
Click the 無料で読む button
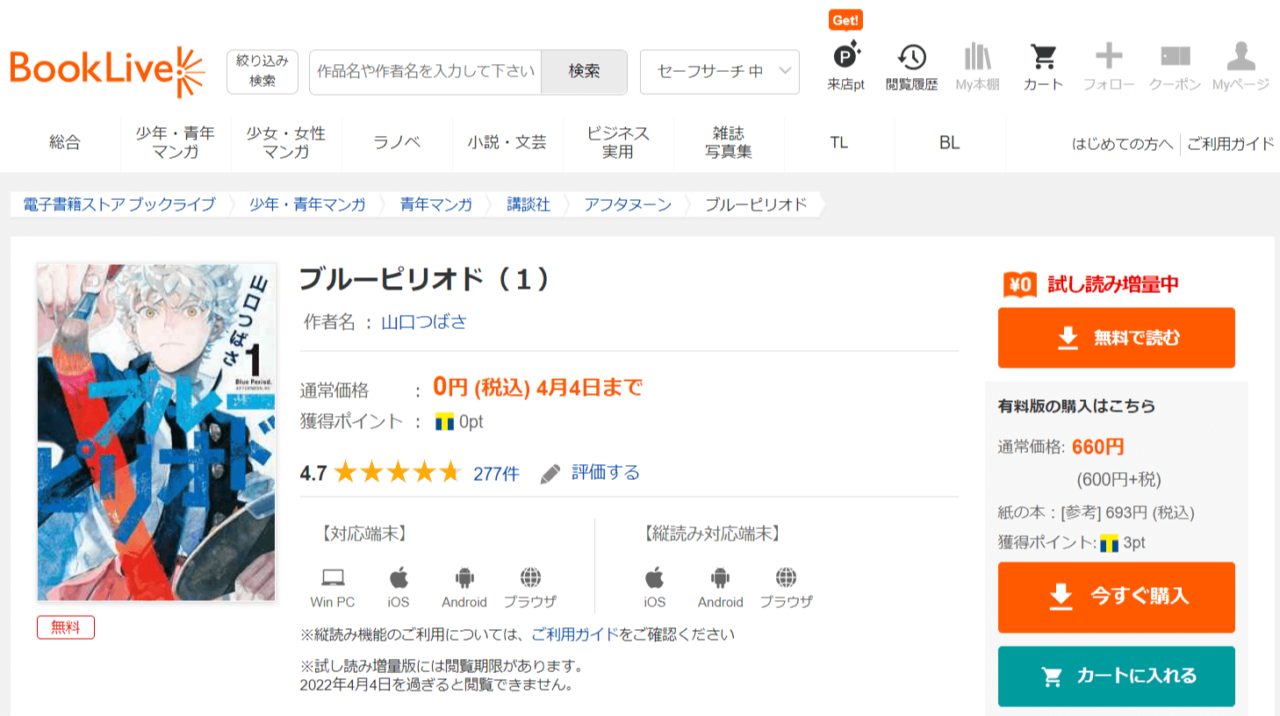(1116, 338)
